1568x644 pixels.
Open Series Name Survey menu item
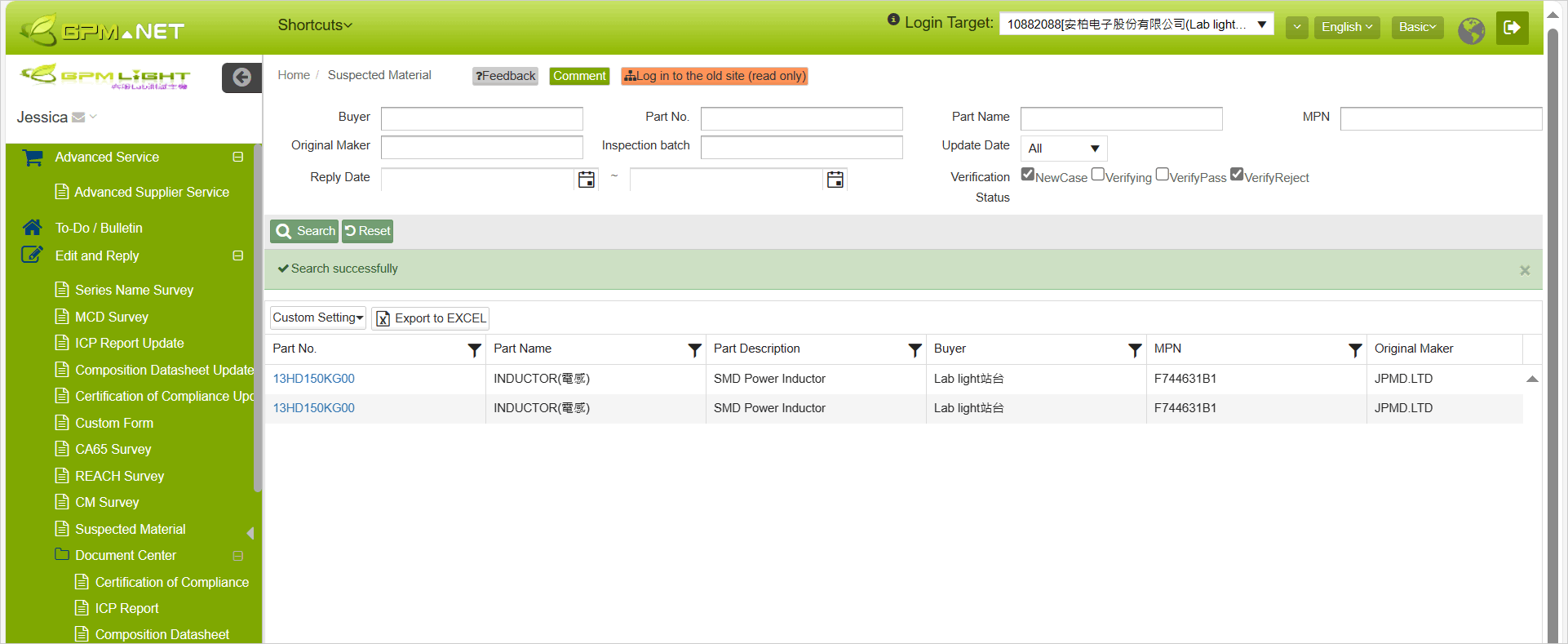[134, 290]
